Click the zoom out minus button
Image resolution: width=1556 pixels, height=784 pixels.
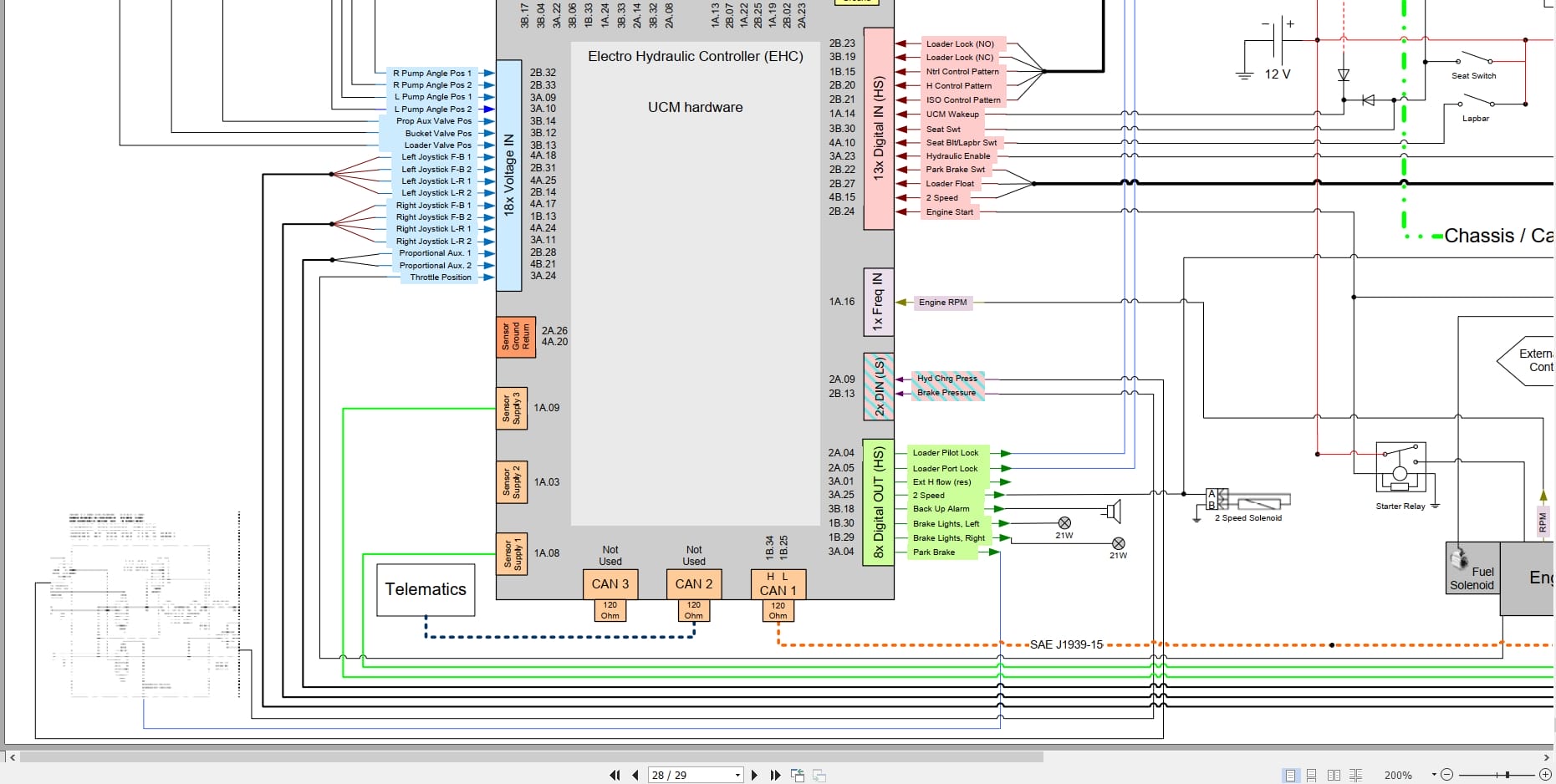[1447, 775]
